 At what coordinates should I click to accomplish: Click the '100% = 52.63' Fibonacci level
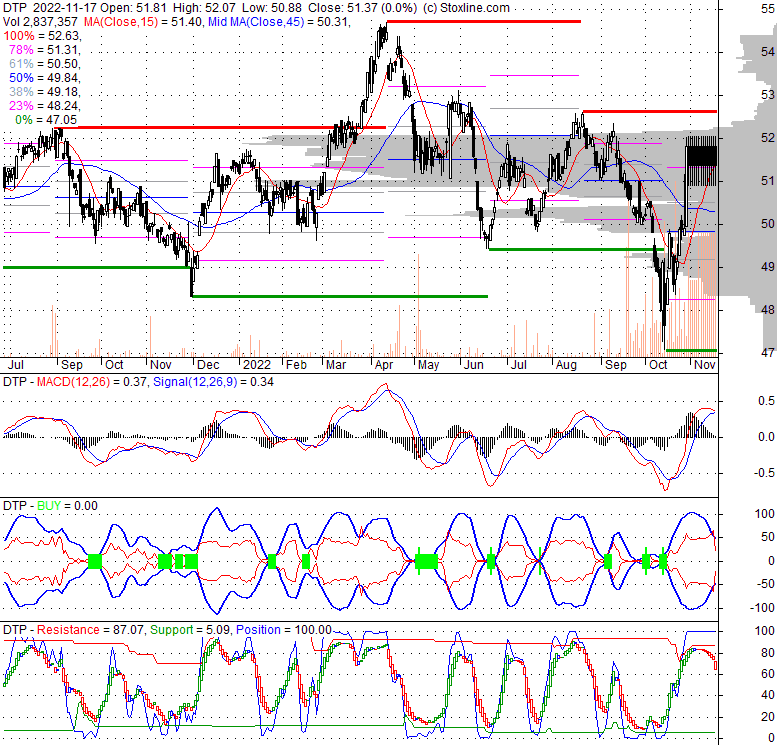pyautogui.click(x=42, y=36)
